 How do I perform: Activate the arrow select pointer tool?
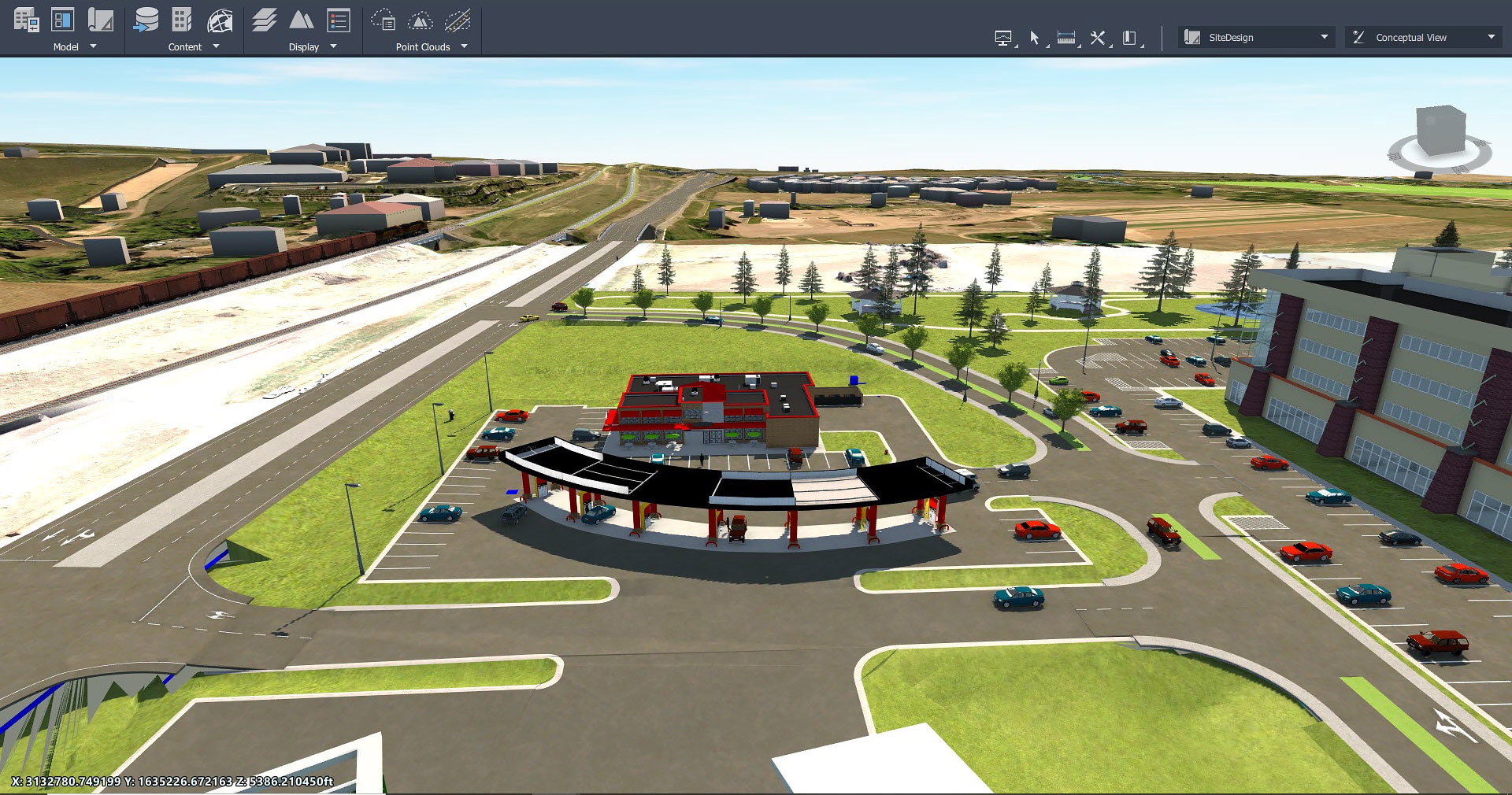(1035, 38)
